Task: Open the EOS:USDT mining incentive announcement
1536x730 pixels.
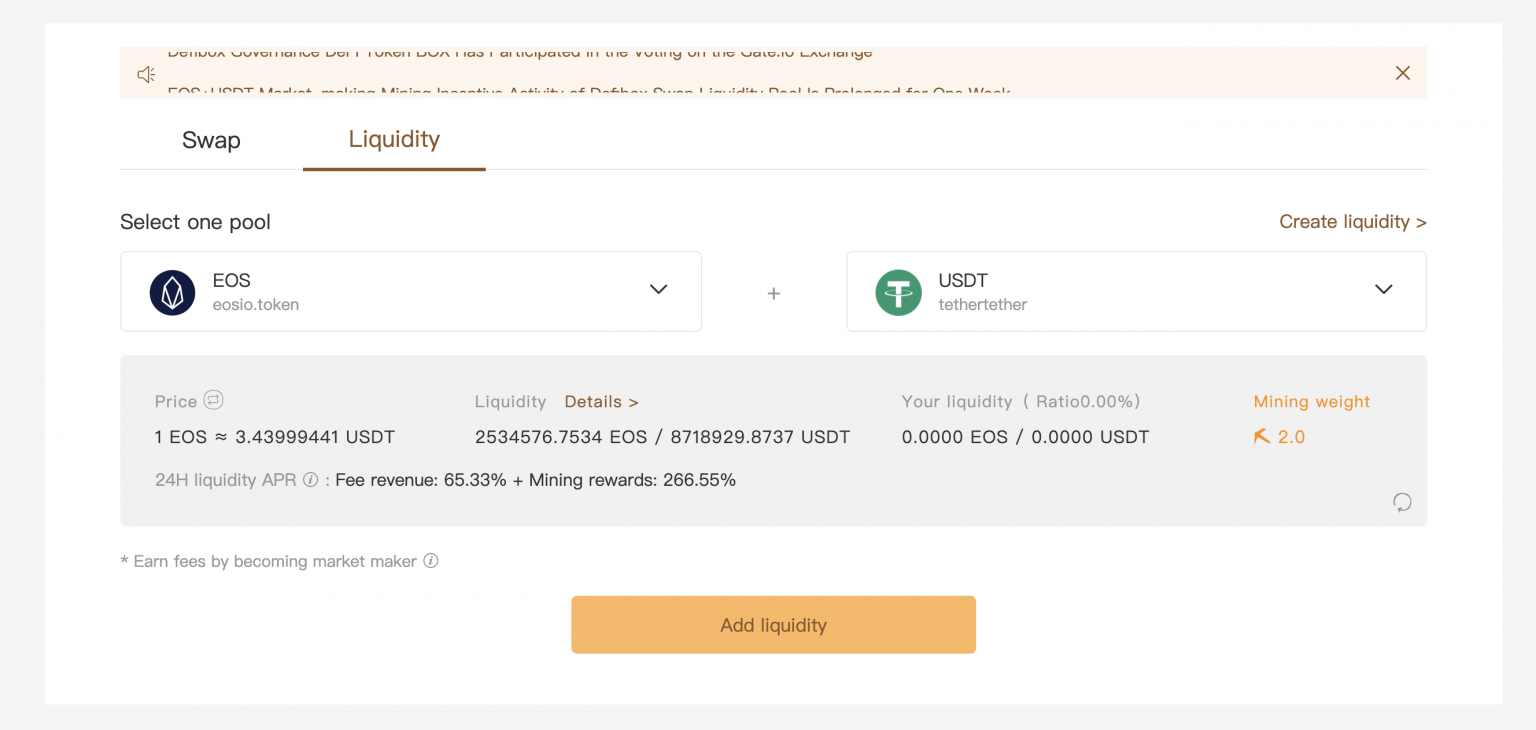Action: 588,93
